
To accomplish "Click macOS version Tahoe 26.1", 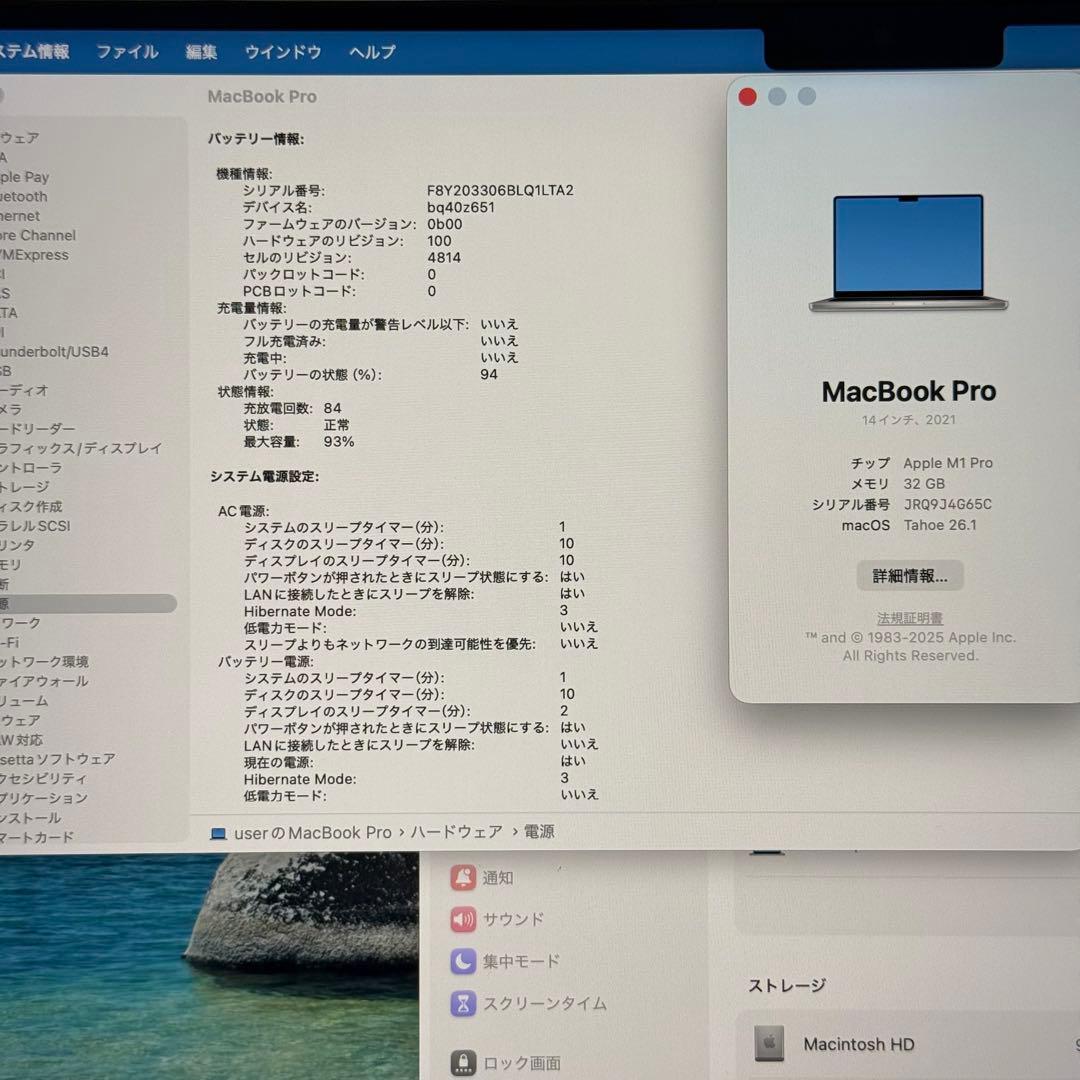I will (x=940, y=525).
